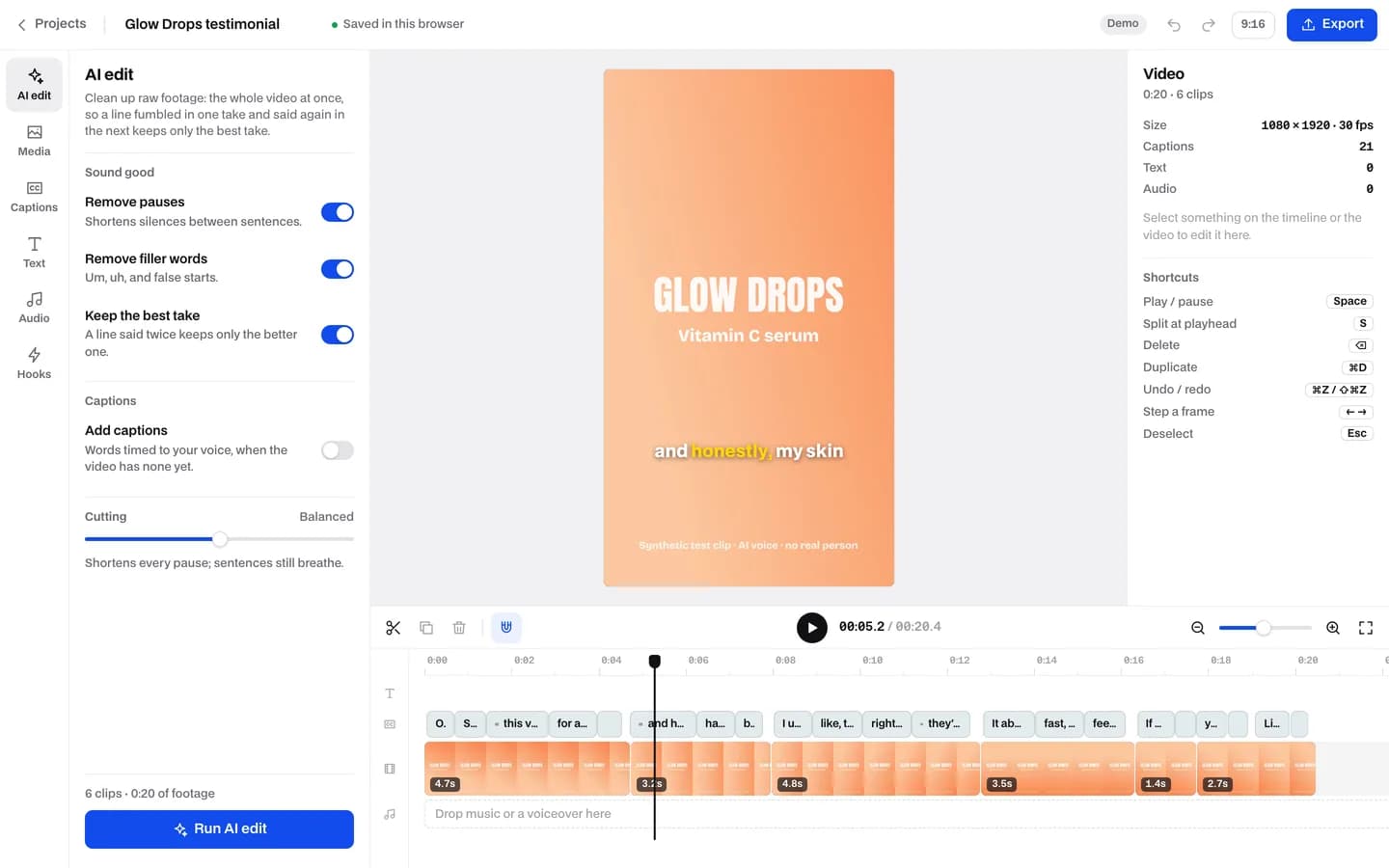
Task: Switch to the Captions sidebar panel
Action: pos(35,197)
